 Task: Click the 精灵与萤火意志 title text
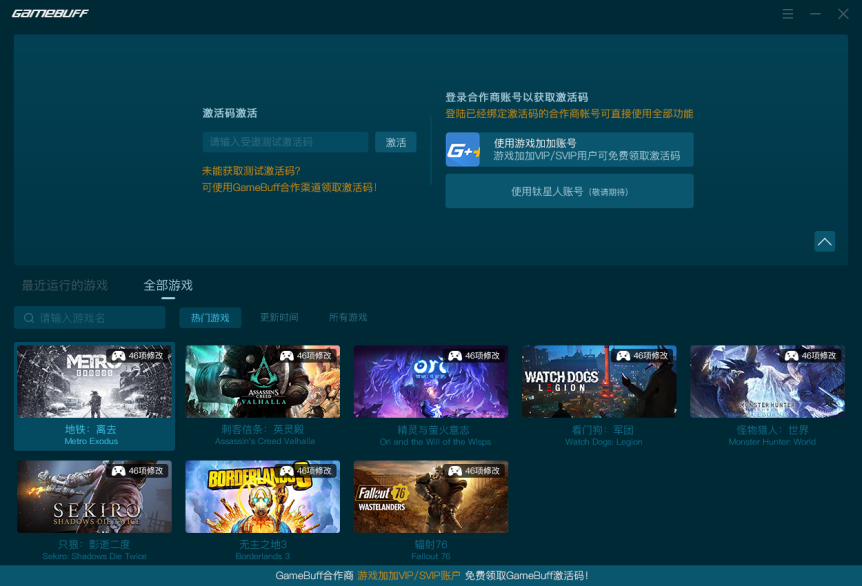(x=434, y=429)
